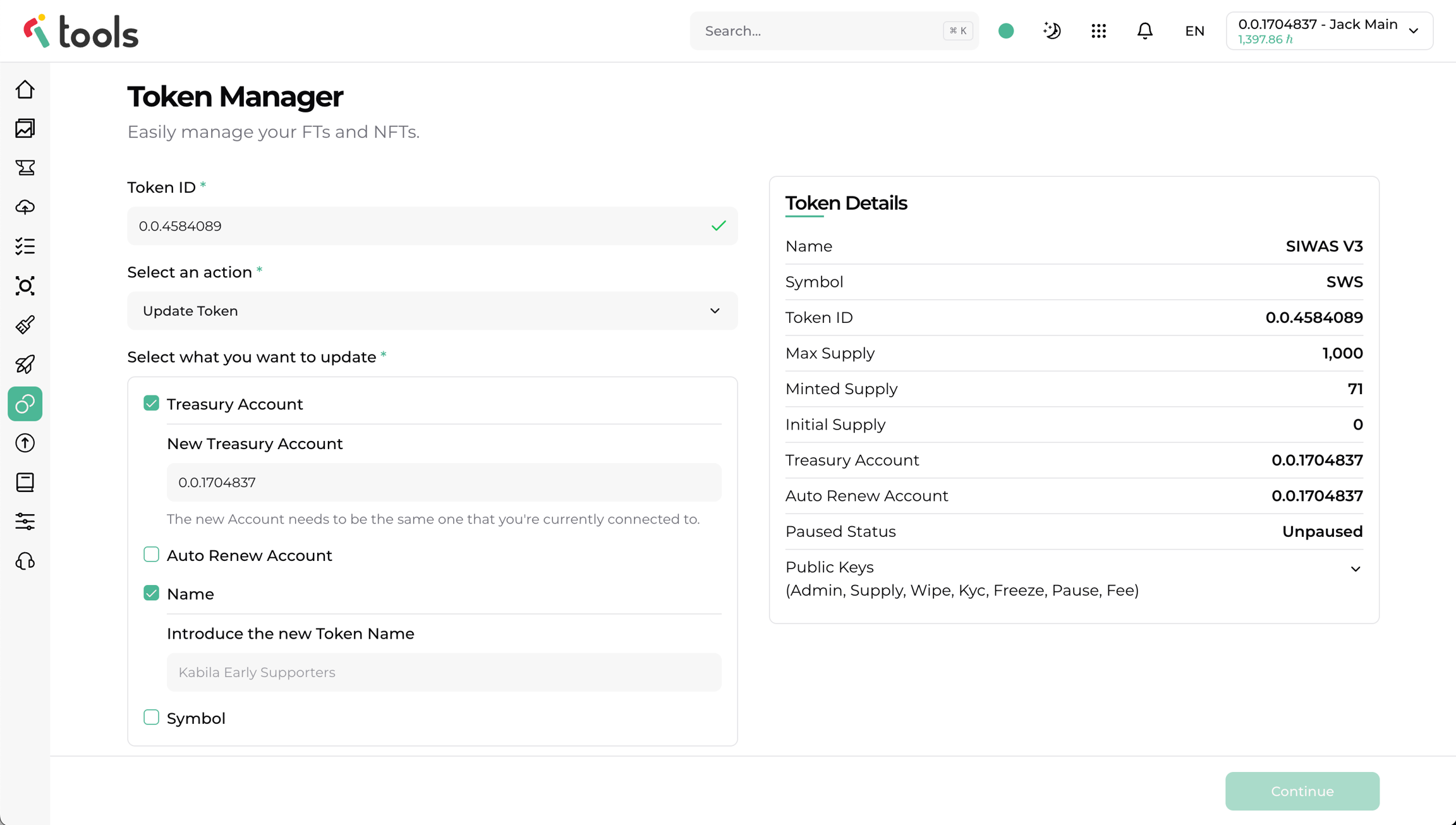Open the apps grid icon
Viewport: 1456px width, 825px height.
pos(1098,31)
